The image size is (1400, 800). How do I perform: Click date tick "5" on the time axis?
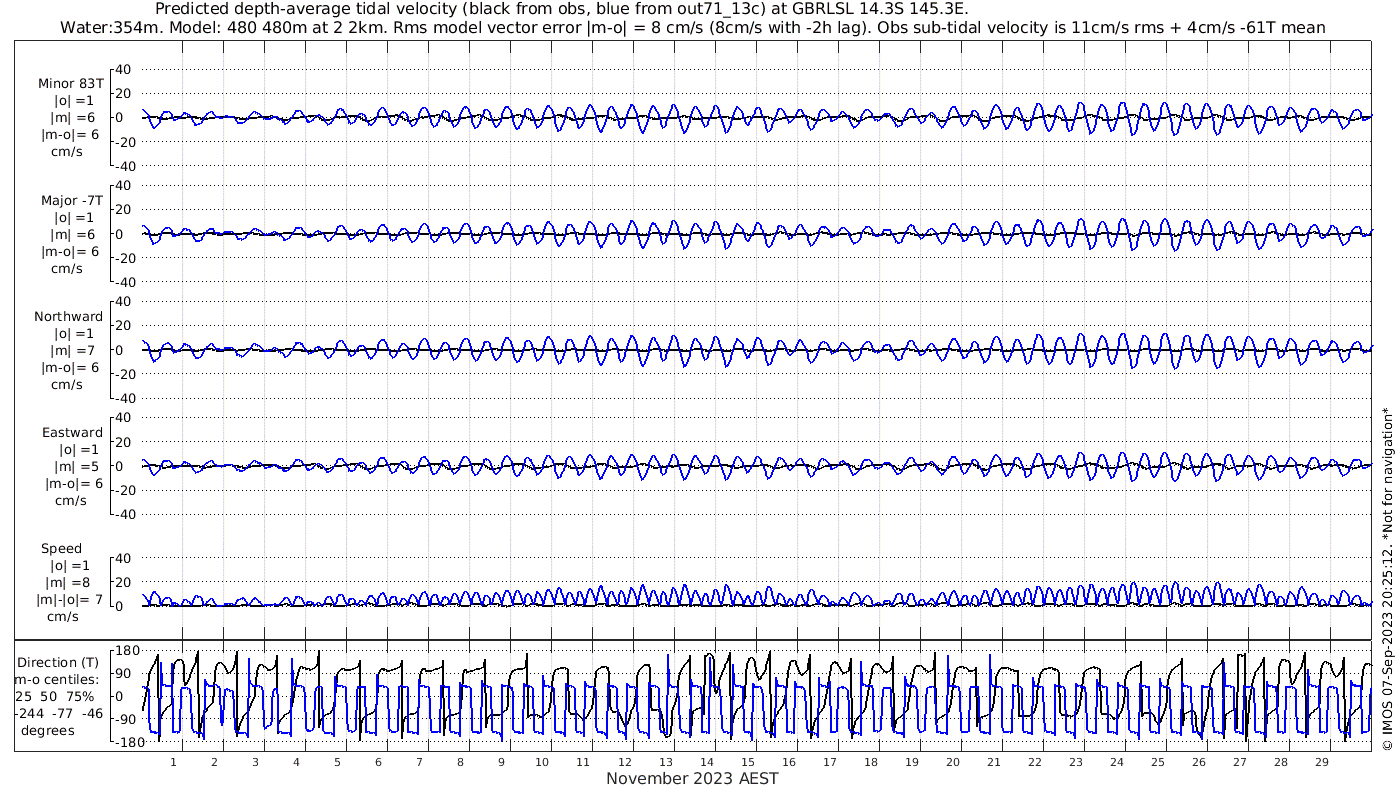pyautogui.click(x=337, y=761)
